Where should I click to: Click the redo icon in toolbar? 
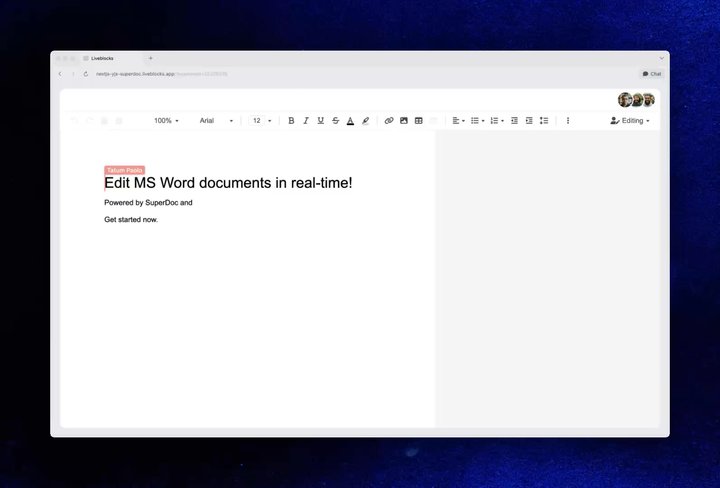[x=90, y=121]
